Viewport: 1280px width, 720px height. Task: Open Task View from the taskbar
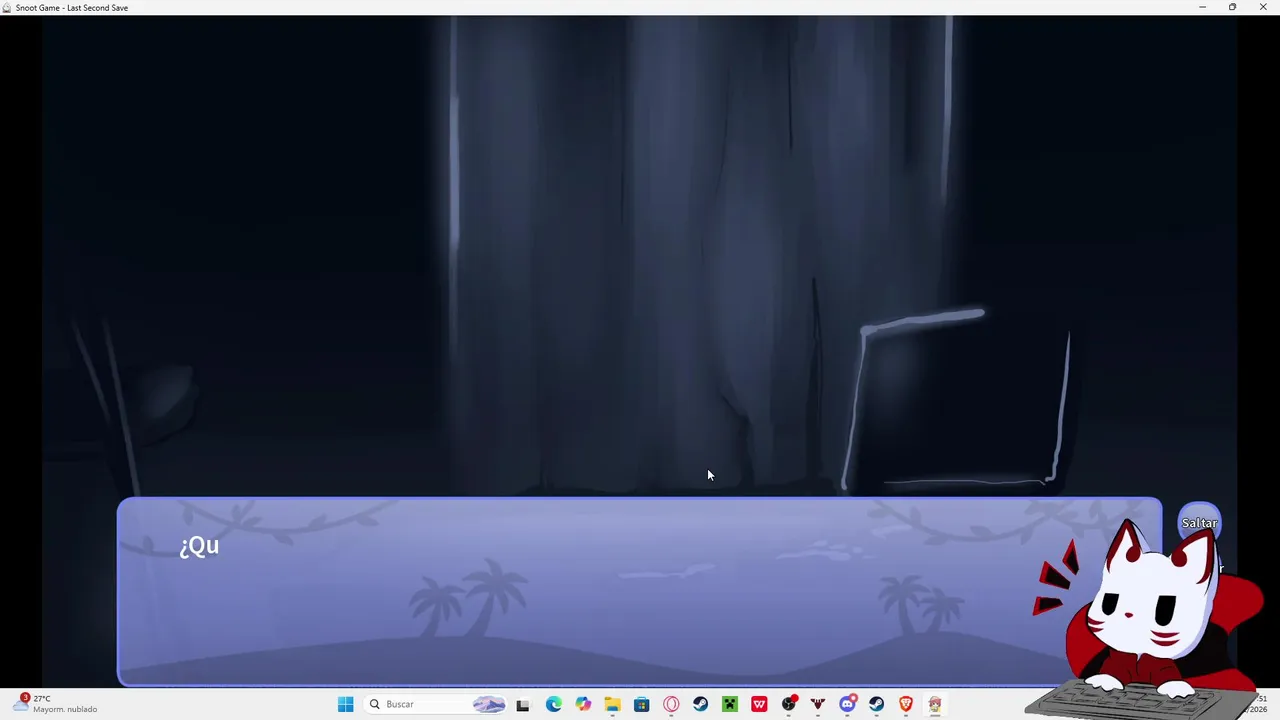(523, 704)
